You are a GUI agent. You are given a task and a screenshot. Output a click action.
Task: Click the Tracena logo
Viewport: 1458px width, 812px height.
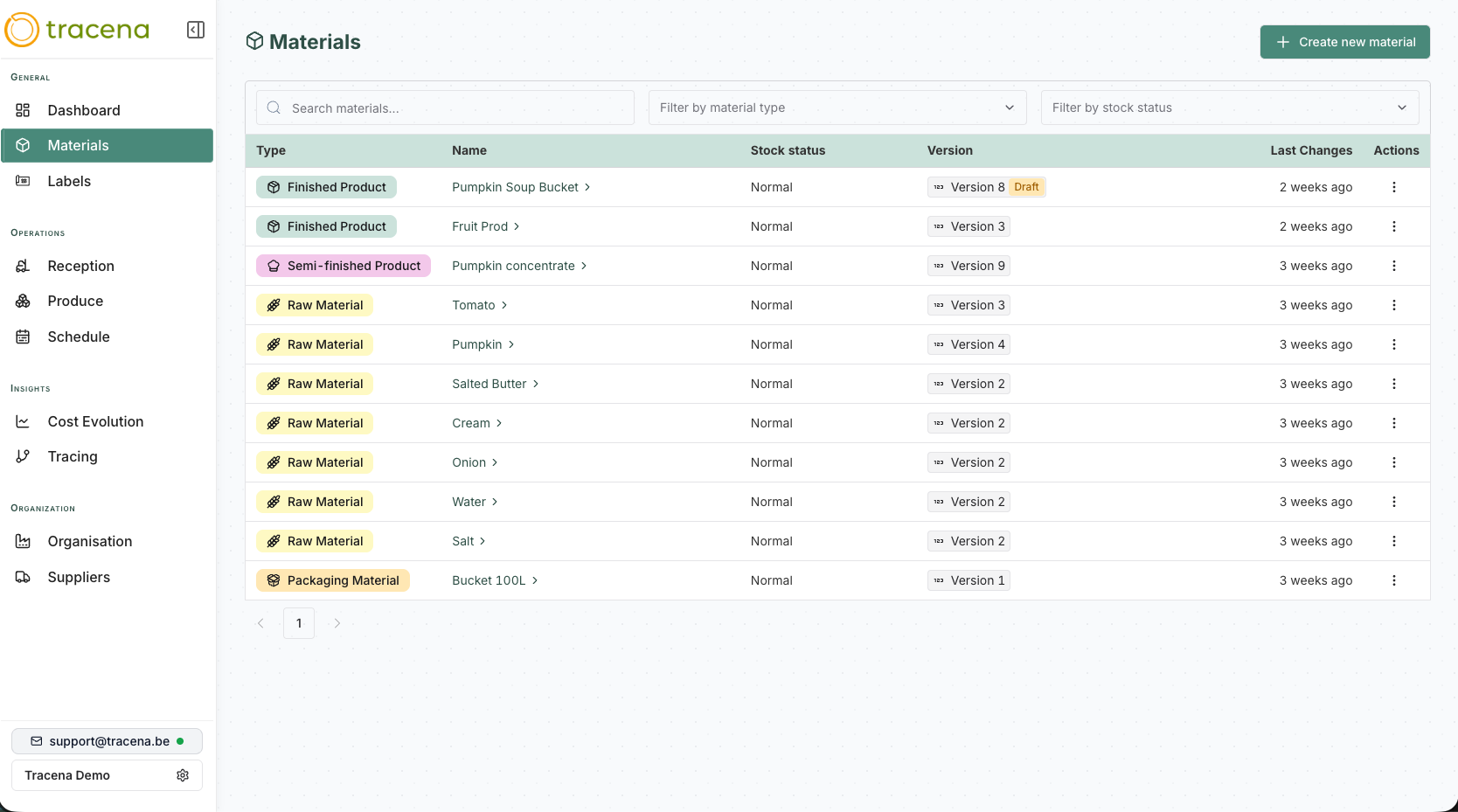(x=78, y=30)
